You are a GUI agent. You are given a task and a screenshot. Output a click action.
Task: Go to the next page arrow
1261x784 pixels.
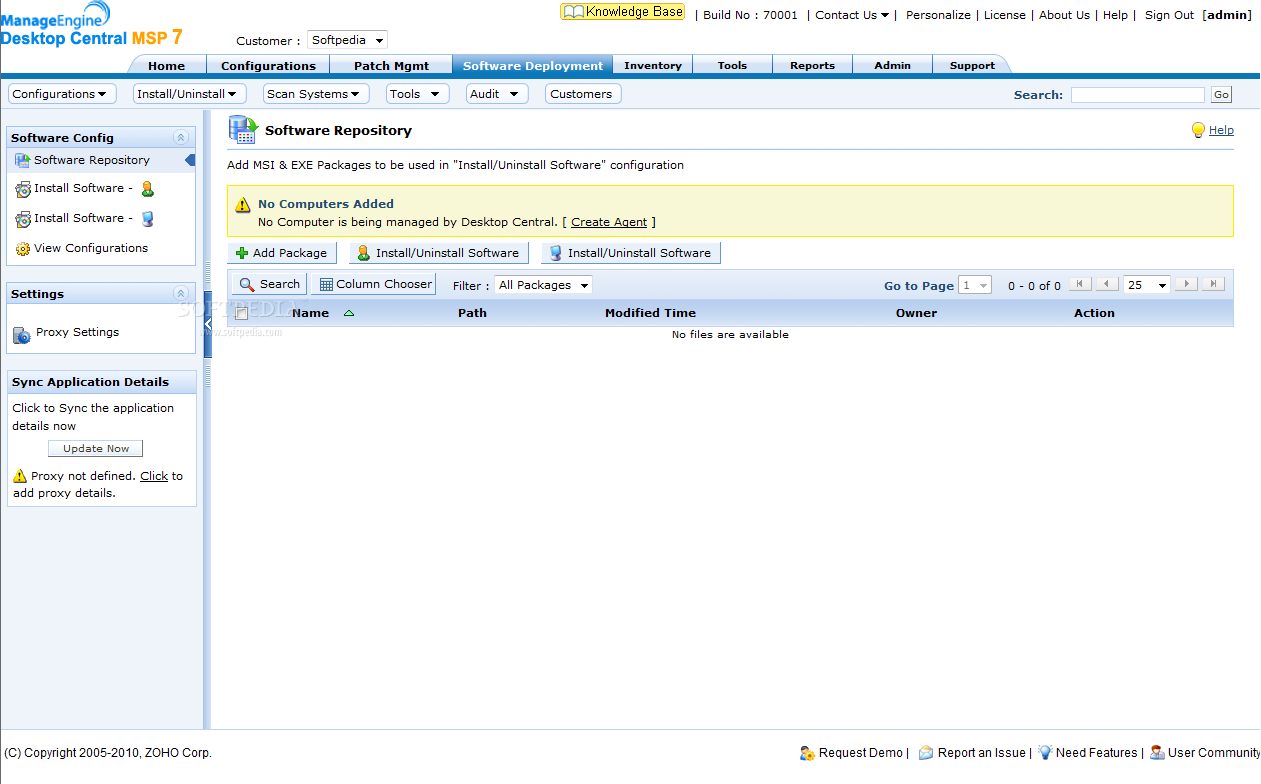pyautogui.click(x=1186, y=284)
